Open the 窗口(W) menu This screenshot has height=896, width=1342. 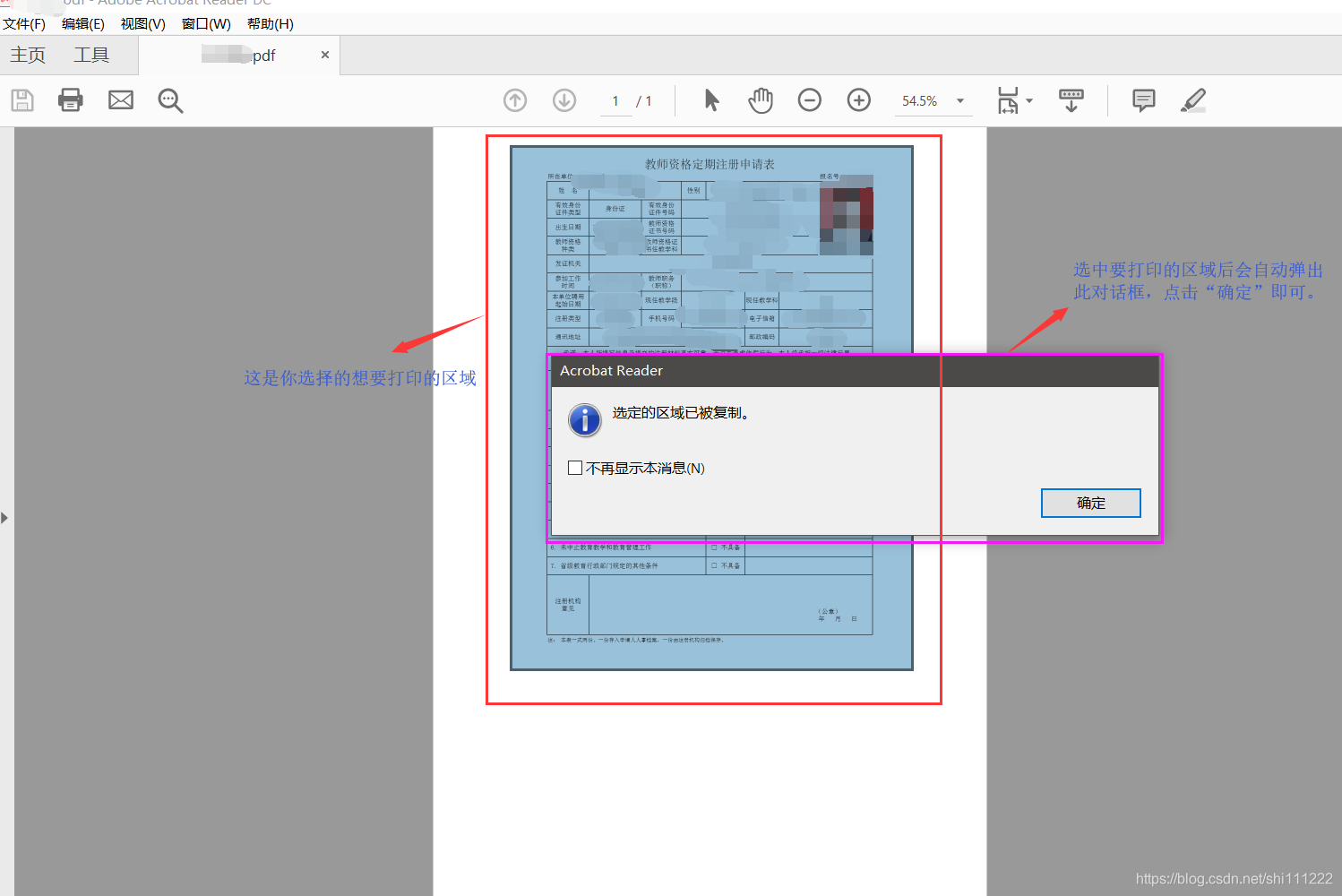point(206,24)
